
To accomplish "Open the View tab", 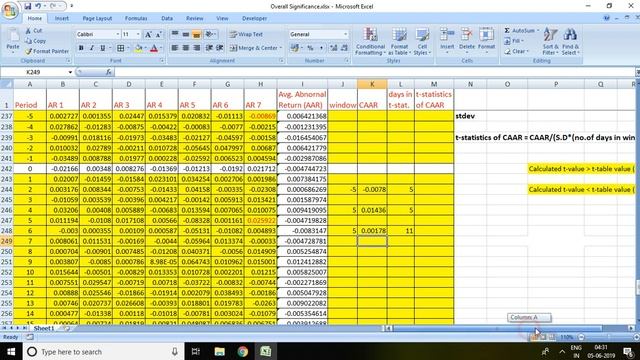I will (222, 18).
